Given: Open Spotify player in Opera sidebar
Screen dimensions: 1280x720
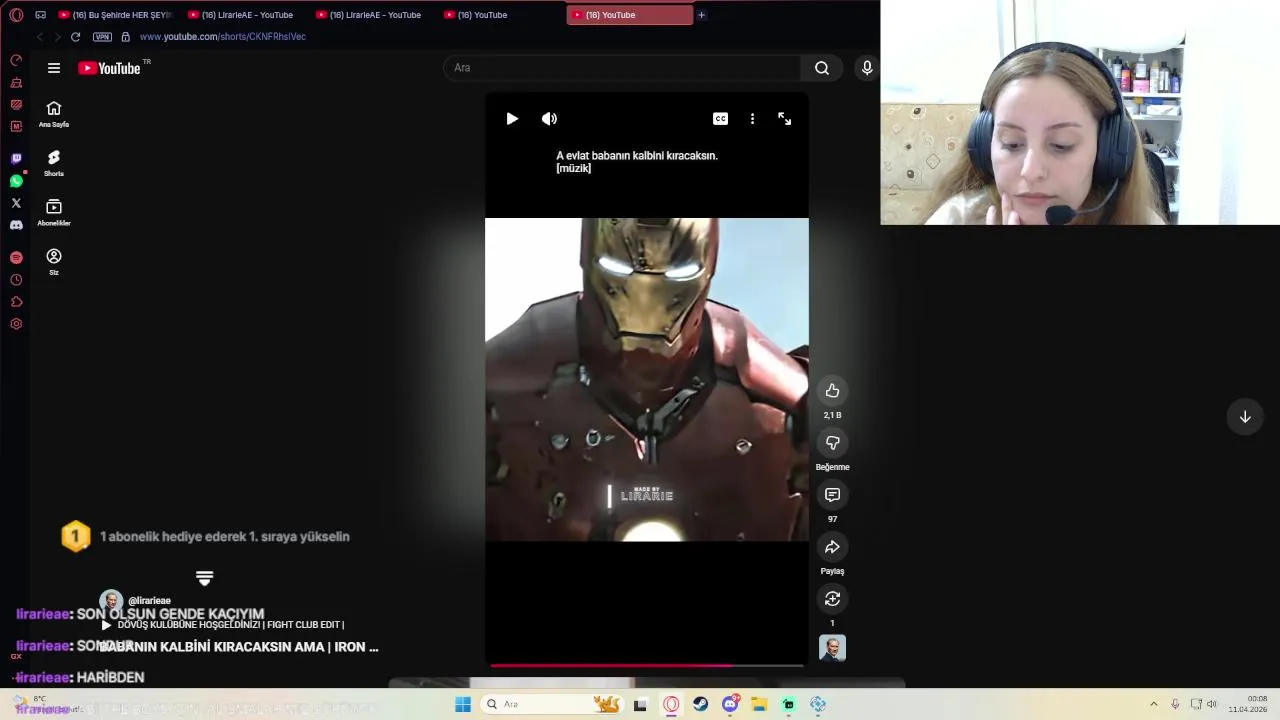Looking at the screenshot, I should 16,258.
